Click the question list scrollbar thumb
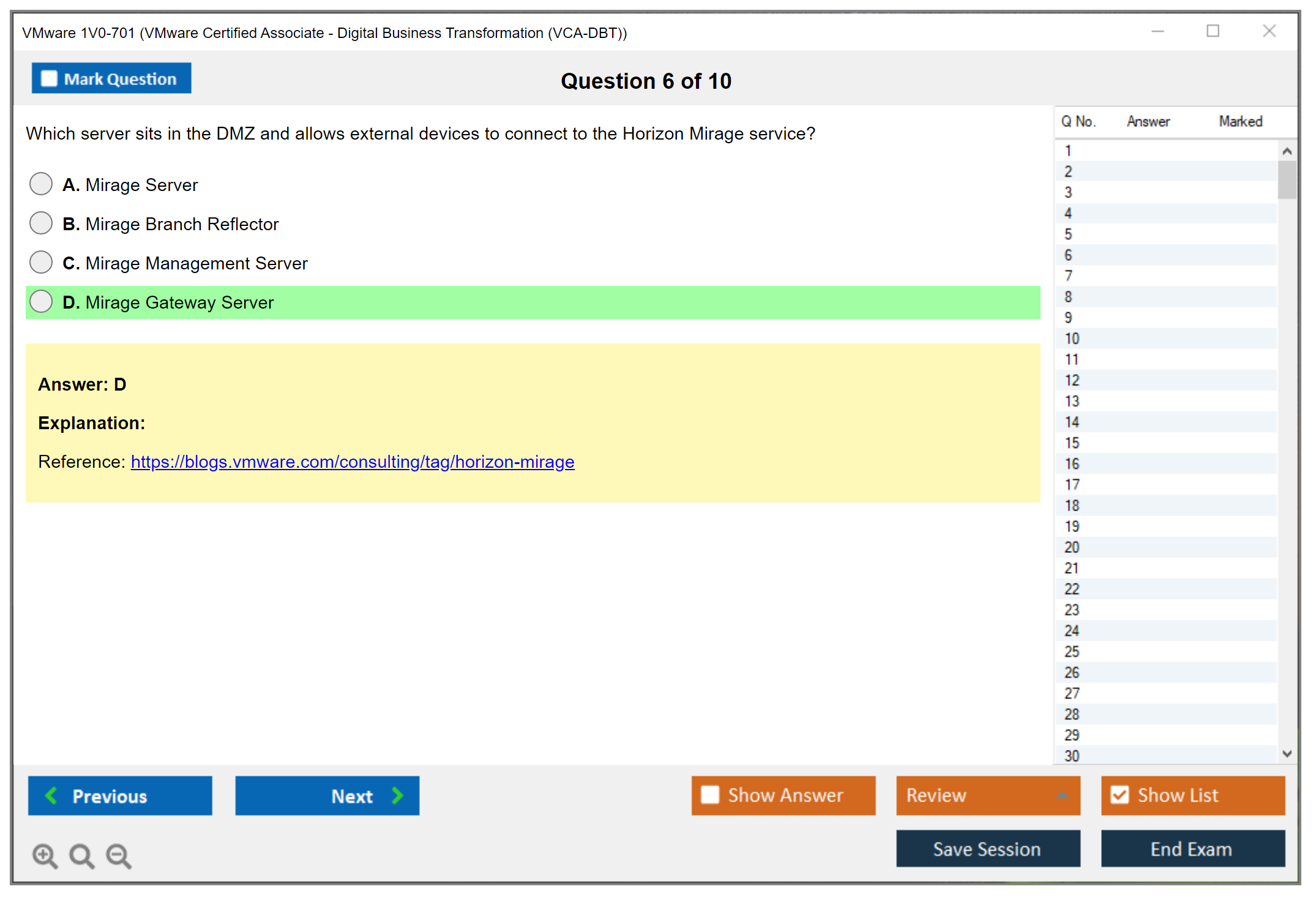Viewport: 1316px width, 900px height. 1287,180
